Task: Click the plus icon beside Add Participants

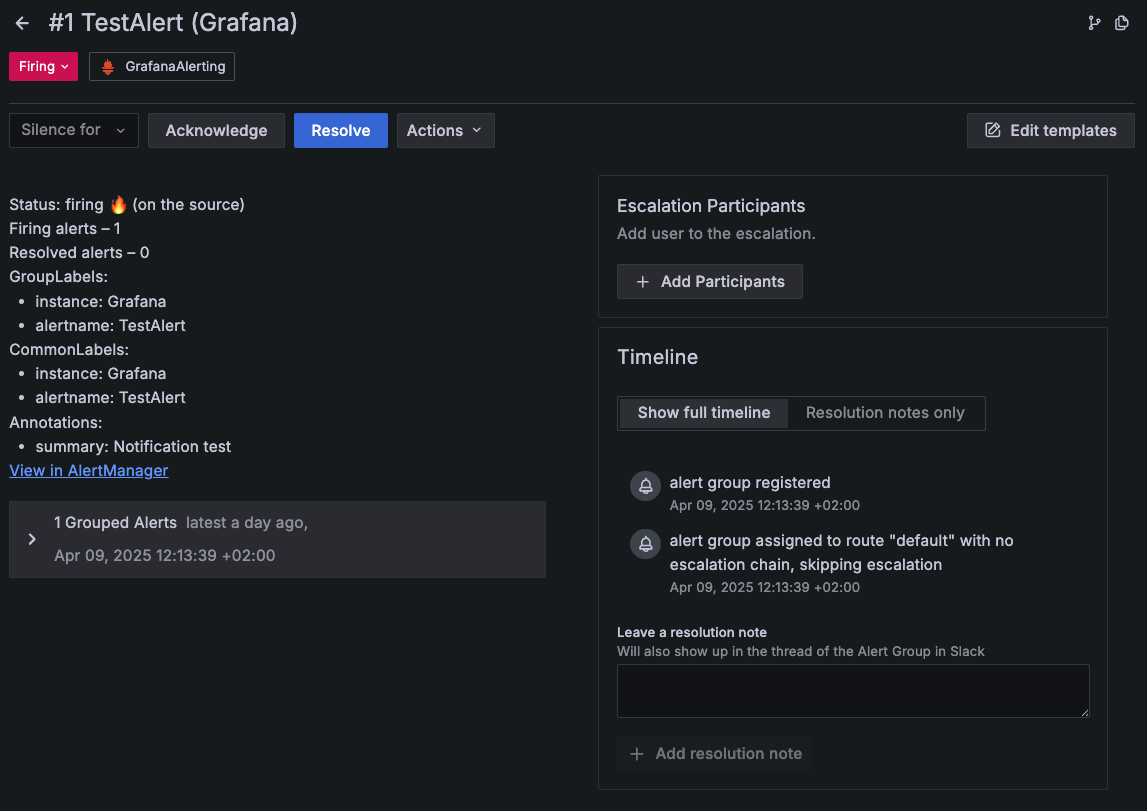Action: [x=643, y=281]
